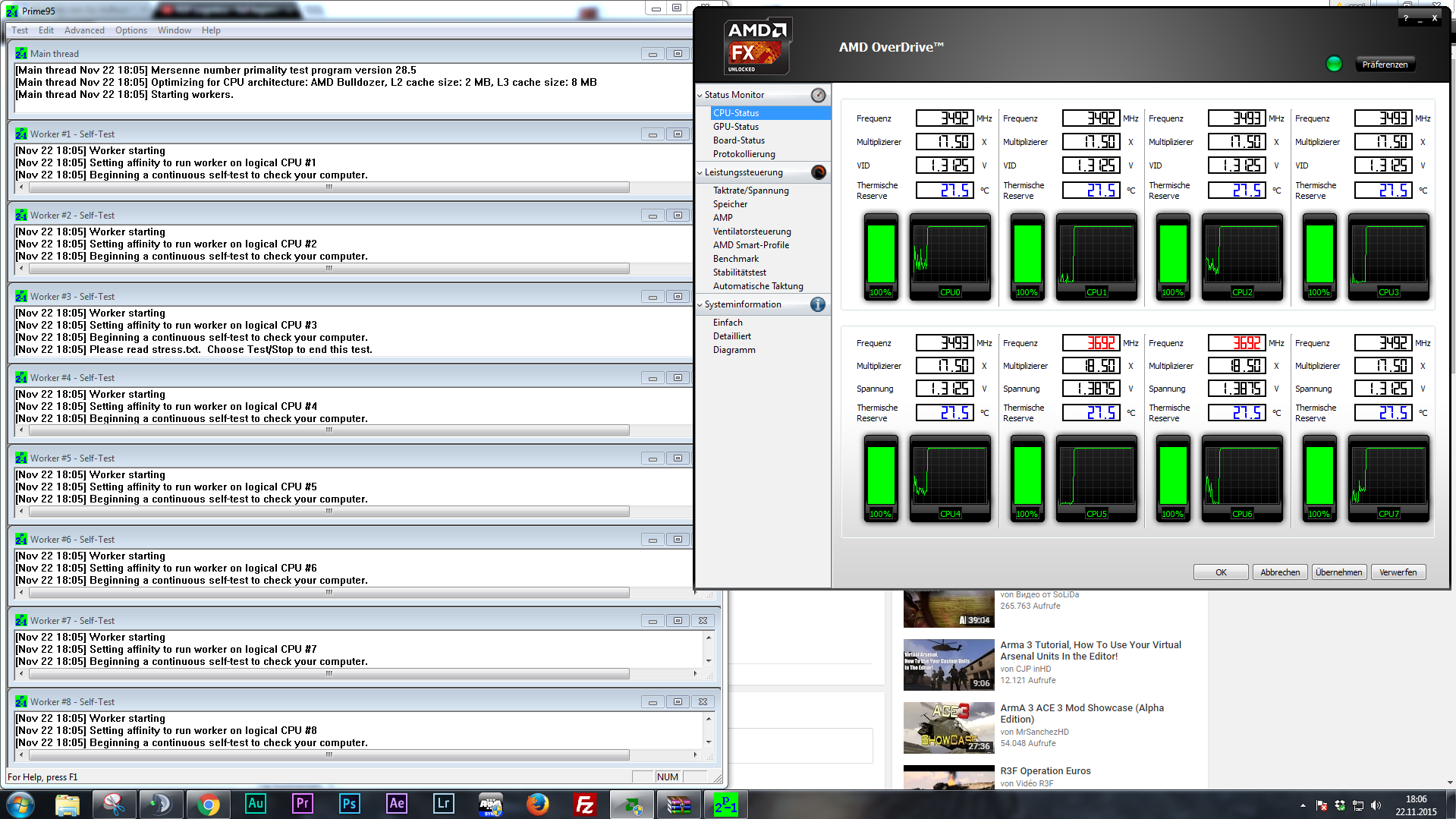Screen dimensions: 1456x819
Task: Open the Options menu in Prime95
Action: click(x=131, y=30)
